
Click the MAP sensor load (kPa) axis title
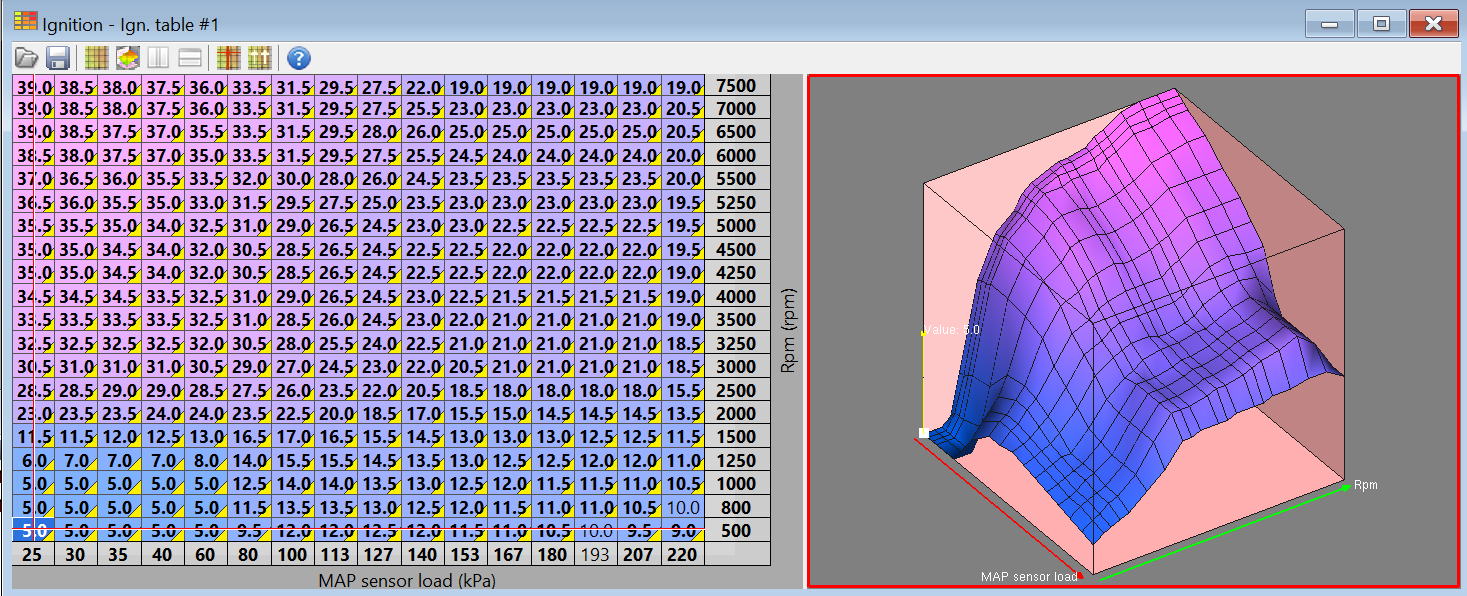point(407,580)
